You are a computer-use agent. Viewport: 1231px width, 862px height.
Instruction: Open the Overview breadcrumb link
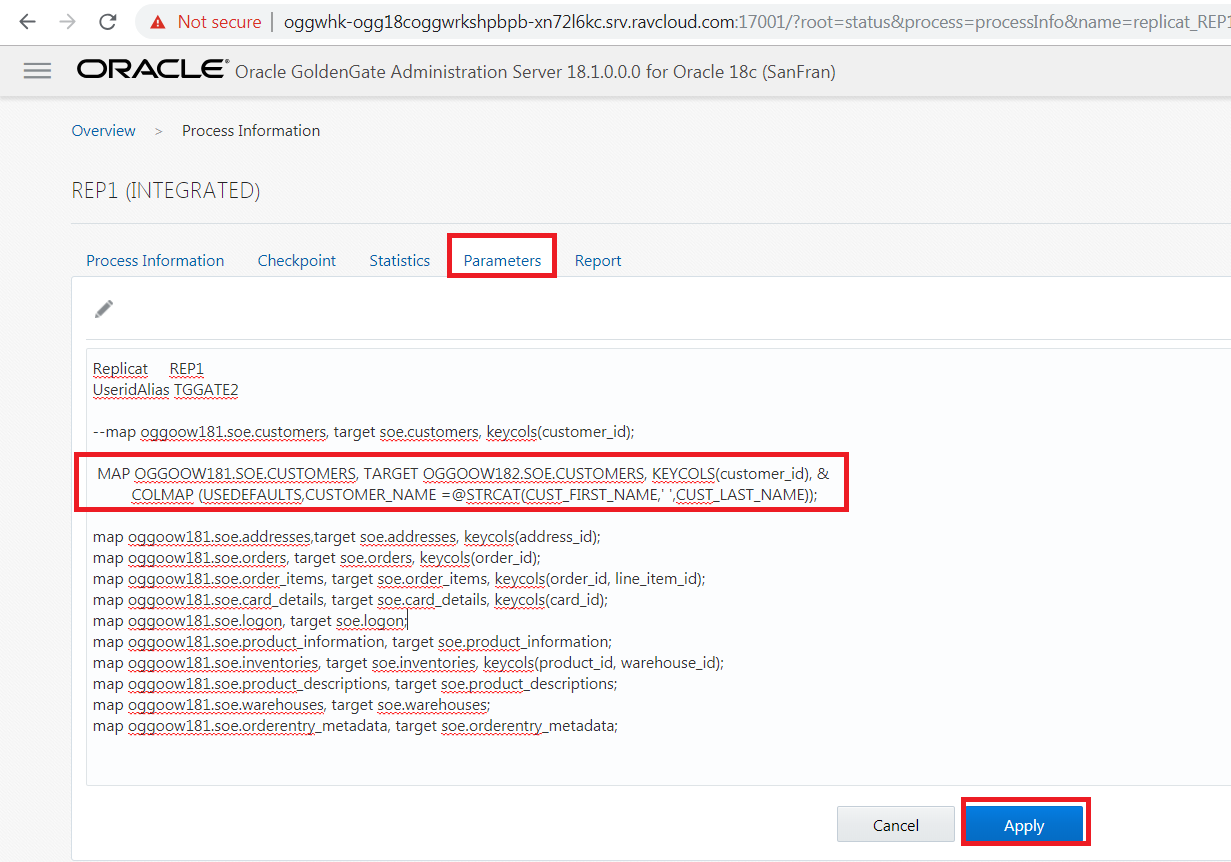(103, 130)
